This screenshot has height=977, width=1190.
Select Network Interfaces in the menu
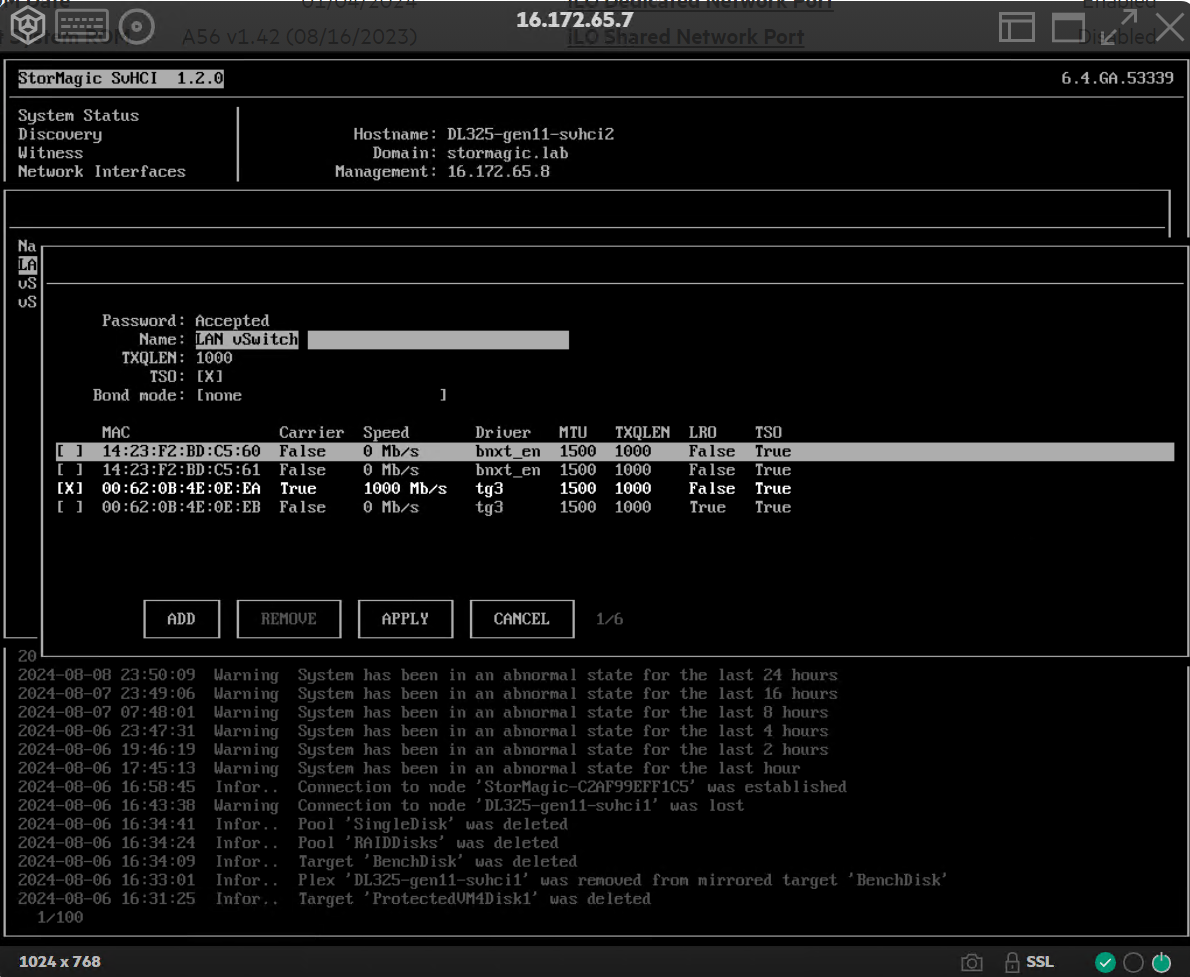coord(102,172)
